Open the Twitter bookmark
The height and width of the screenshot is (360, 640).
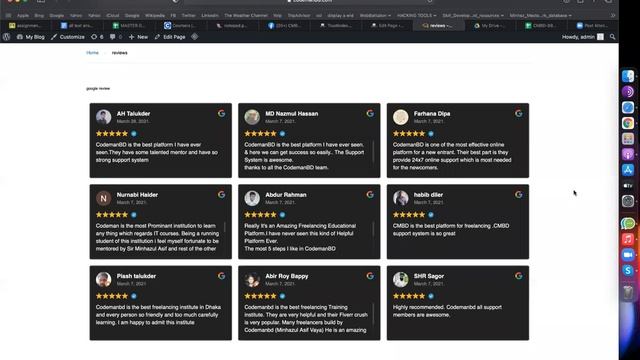point(188,16)
